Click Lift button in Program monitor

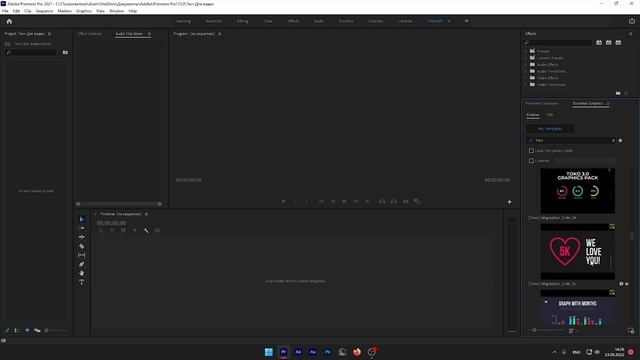point(382,201)
